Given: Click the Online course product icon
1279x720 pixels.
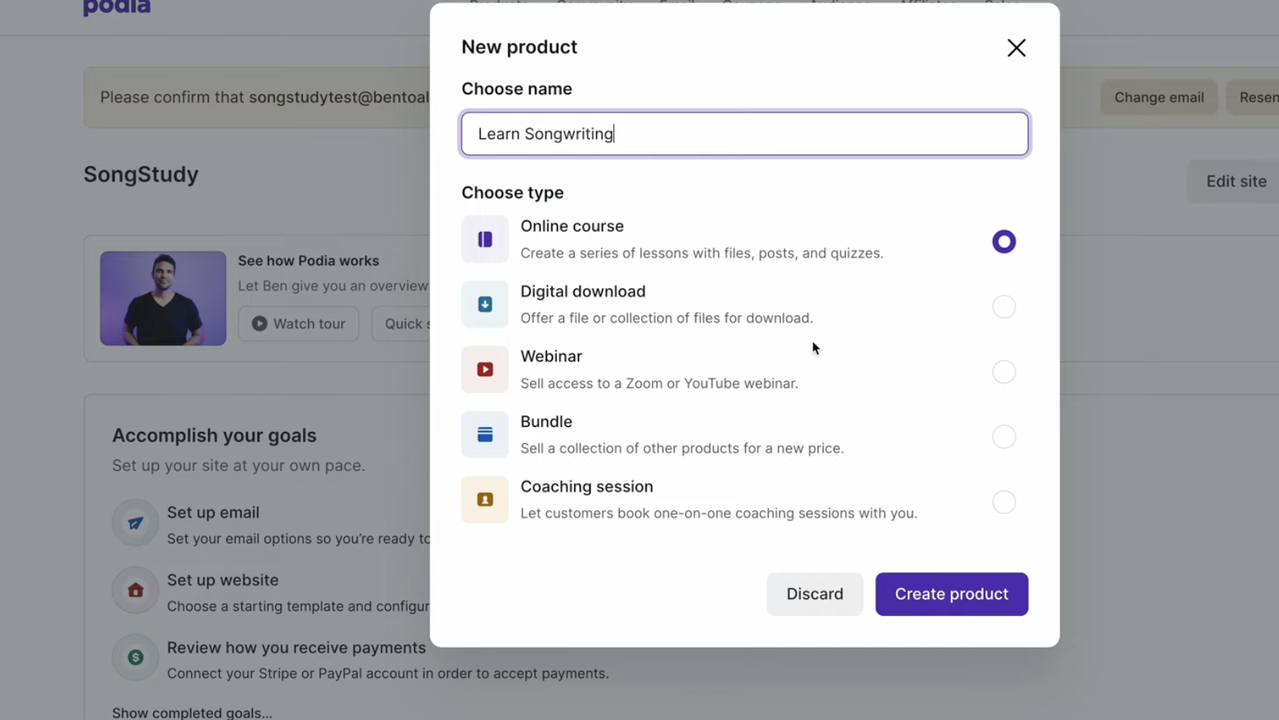Looking at the screenshot, I should coord(485,240).
